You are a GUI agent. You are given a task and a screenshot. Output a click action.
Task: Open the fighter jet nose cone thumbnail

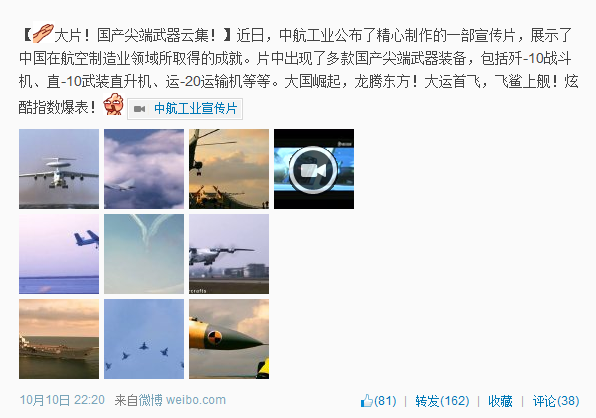click(229, 339)
